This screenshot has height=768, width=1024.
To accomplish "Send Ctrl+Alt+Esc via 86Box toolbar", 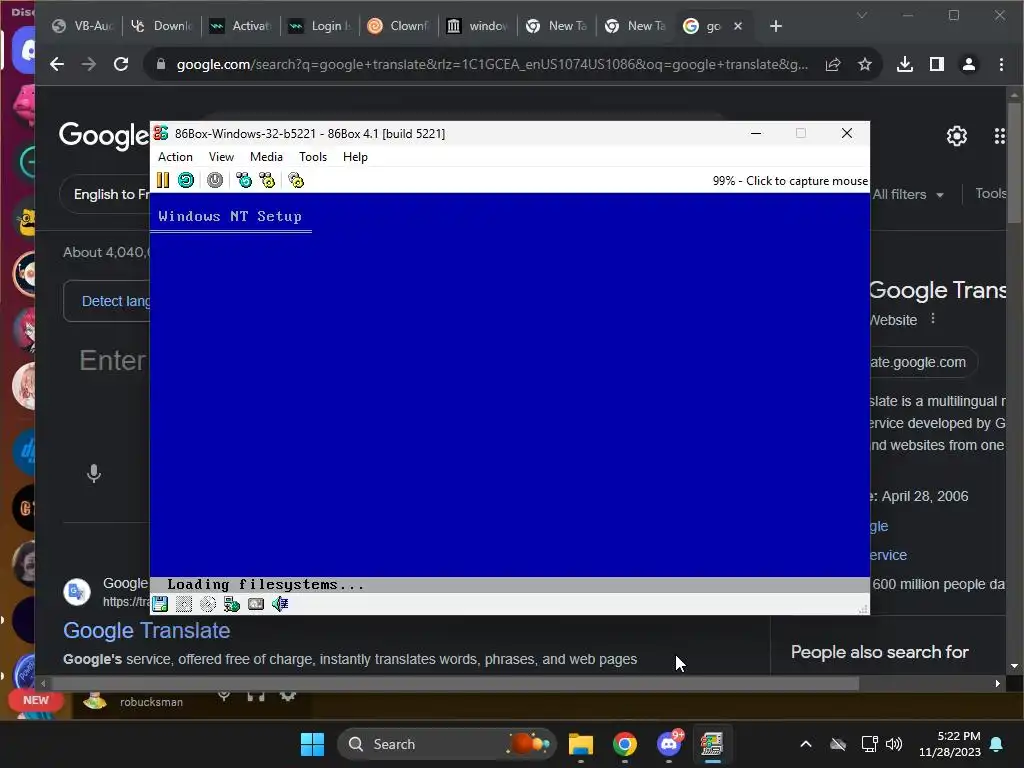I will pos(267,180).
